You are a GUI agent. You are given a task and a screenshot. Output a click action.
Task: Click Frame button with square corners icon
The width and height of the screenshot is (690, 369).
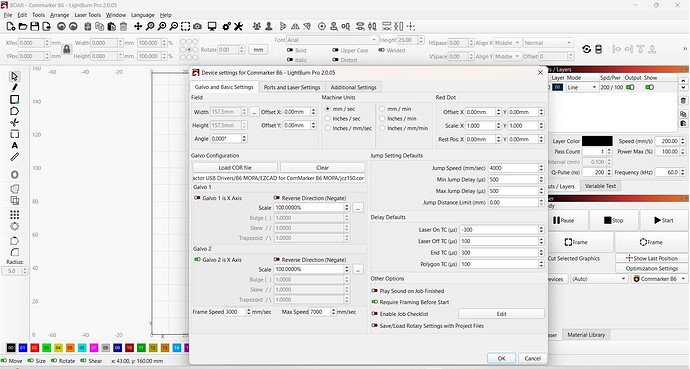(576, 242)
